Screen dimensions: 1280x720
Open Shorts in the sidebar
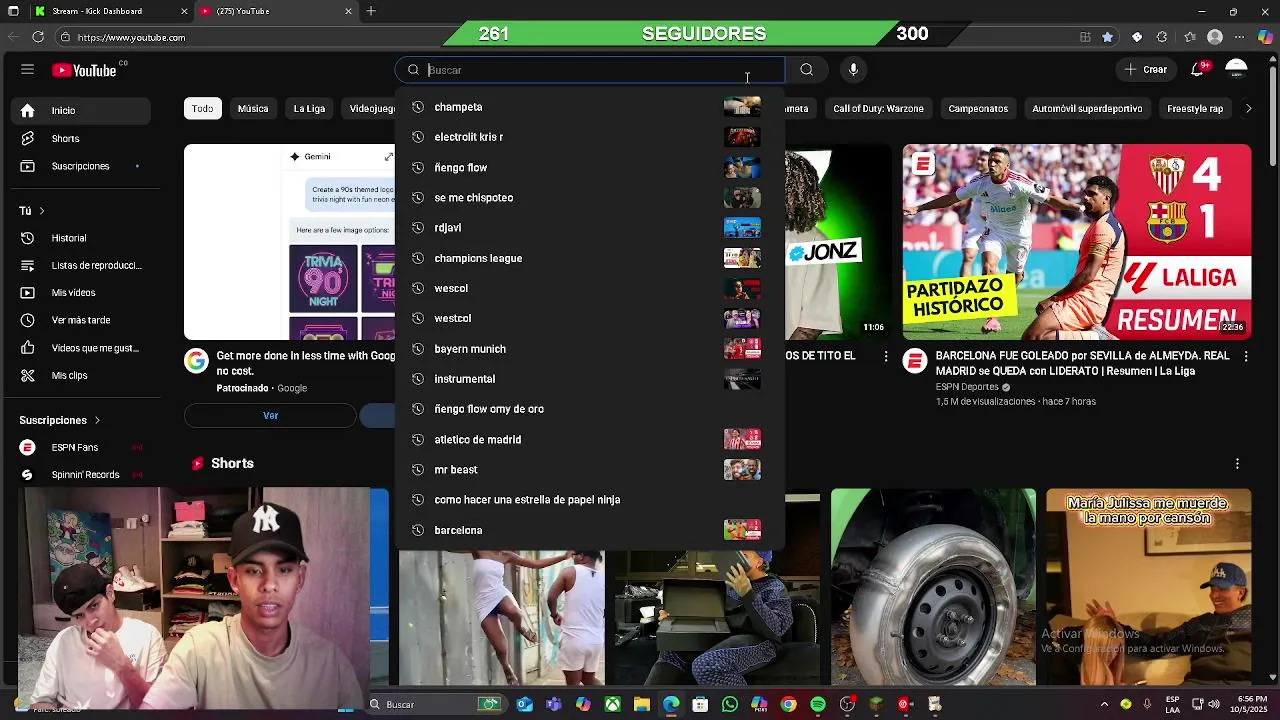tap(80, 138)
